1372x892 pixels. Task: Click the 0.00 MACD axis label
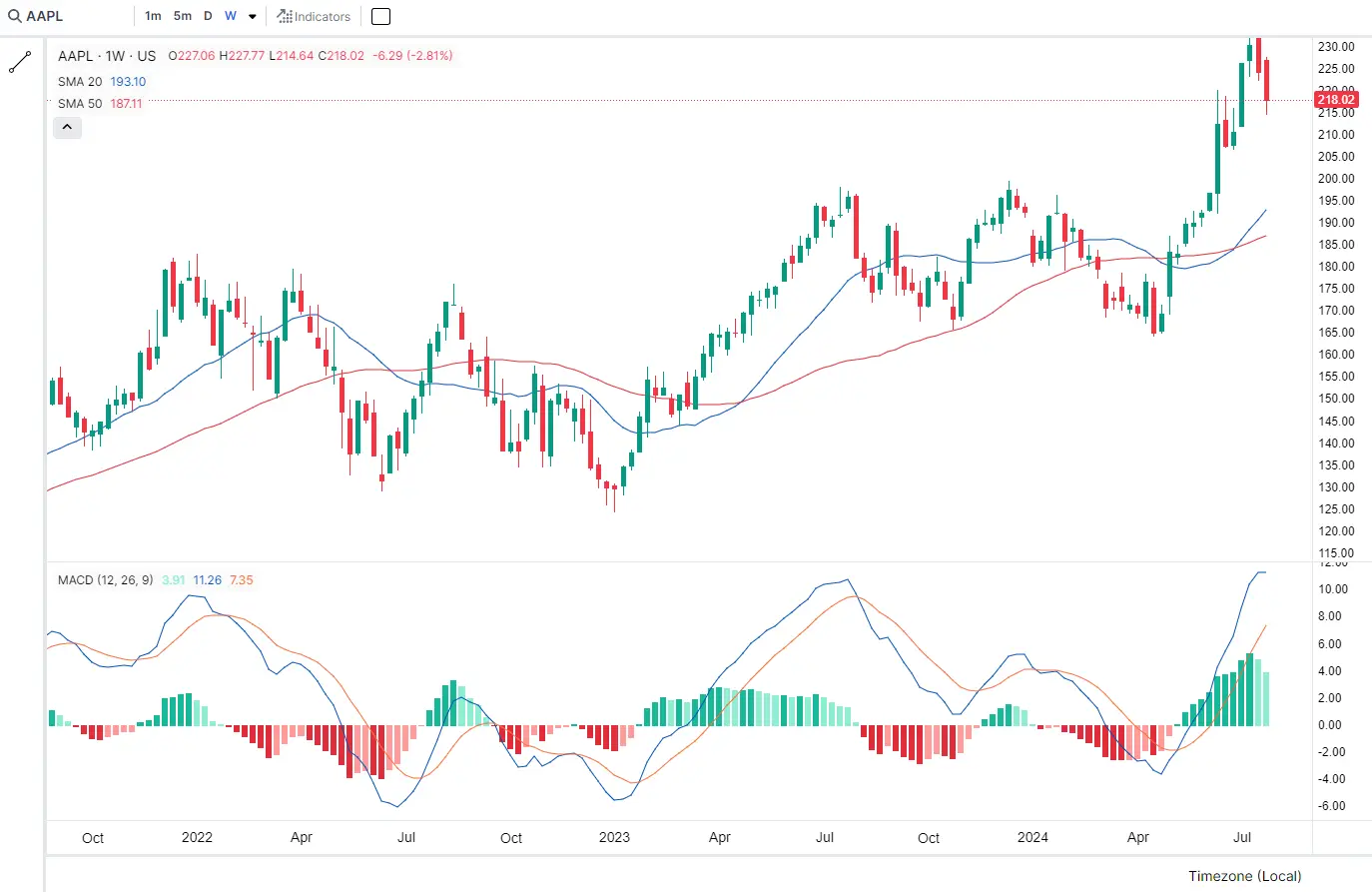1330,725
